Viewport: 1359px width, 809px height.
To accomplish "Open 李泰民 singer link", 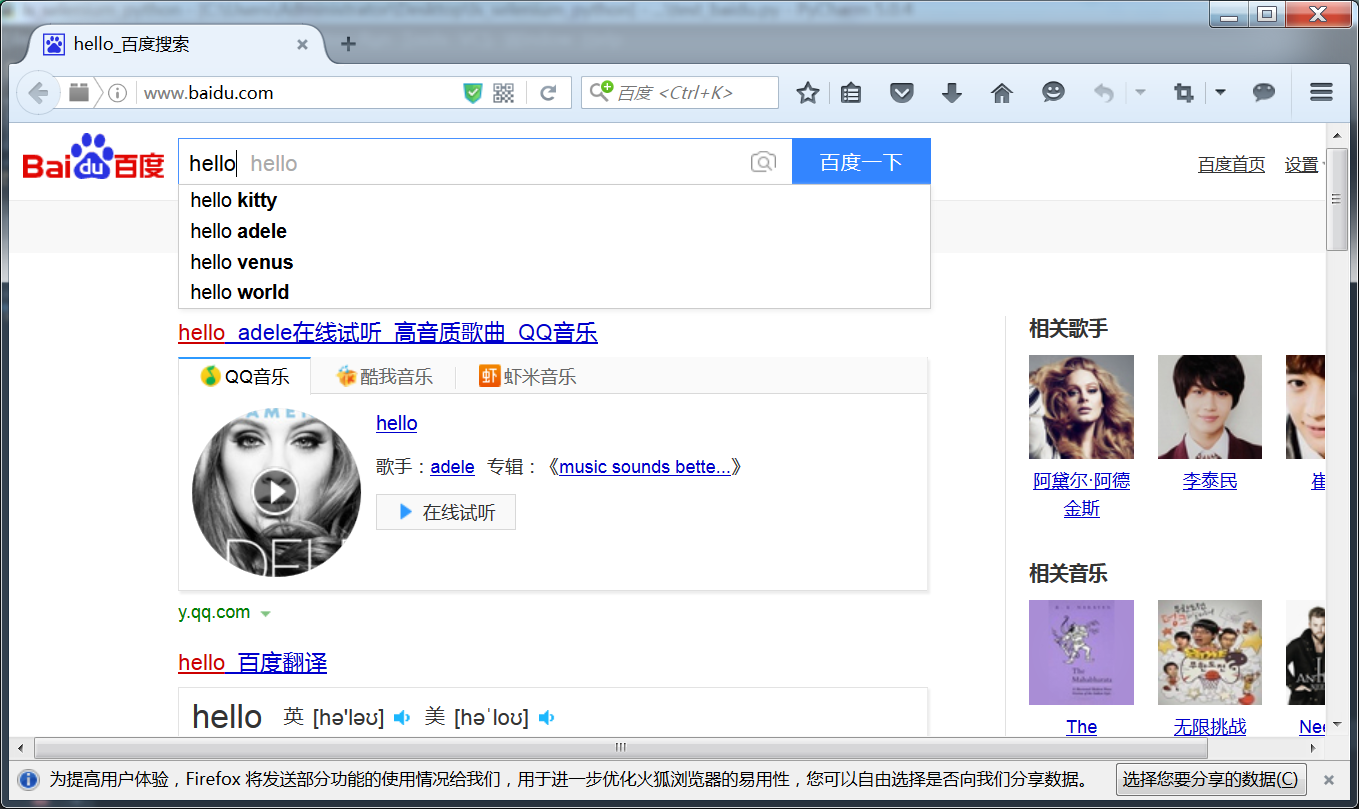I will pos(1210,481).
